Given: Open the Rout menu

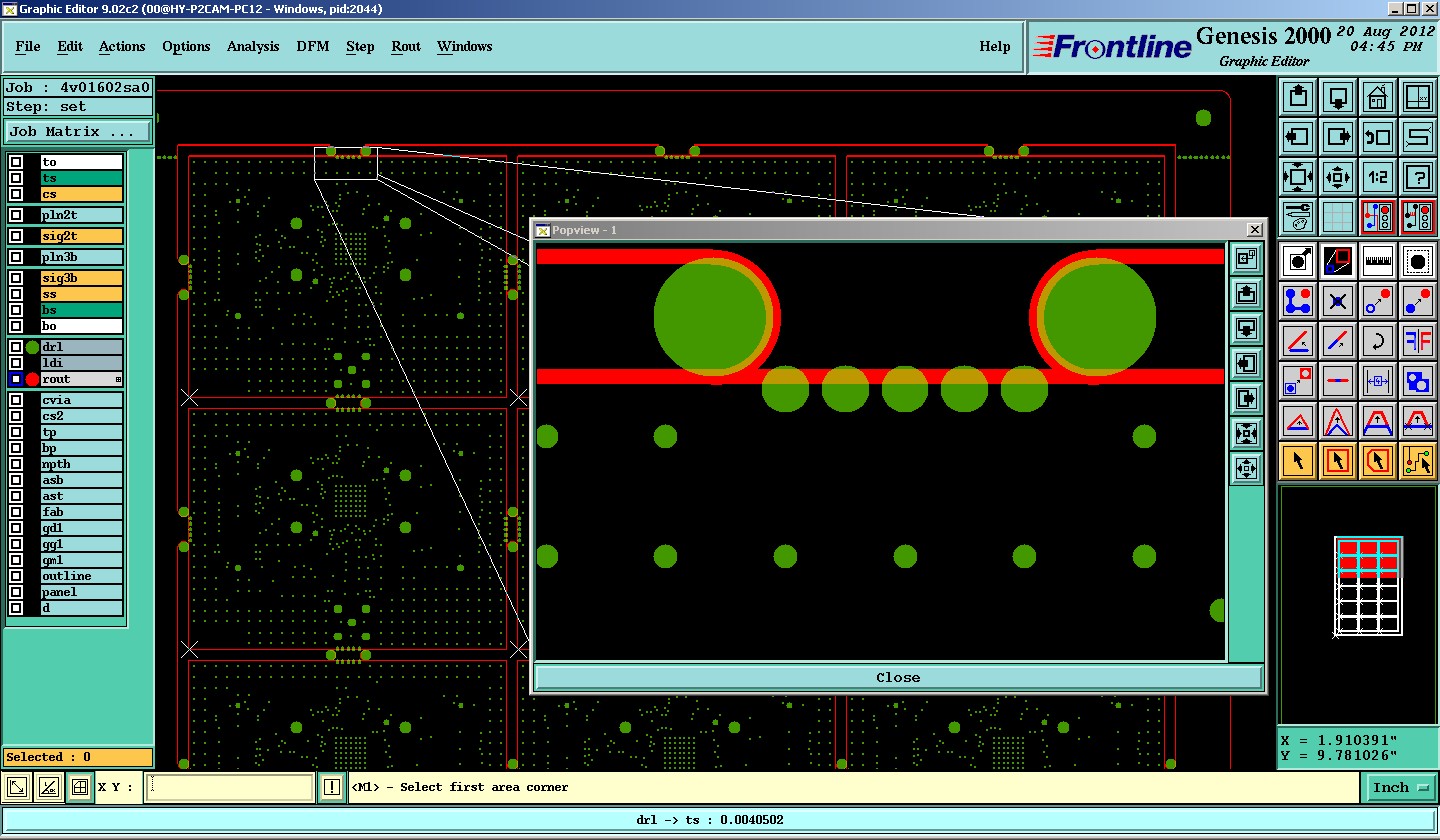Looking at the screenshot, I should tap(406, 46).
